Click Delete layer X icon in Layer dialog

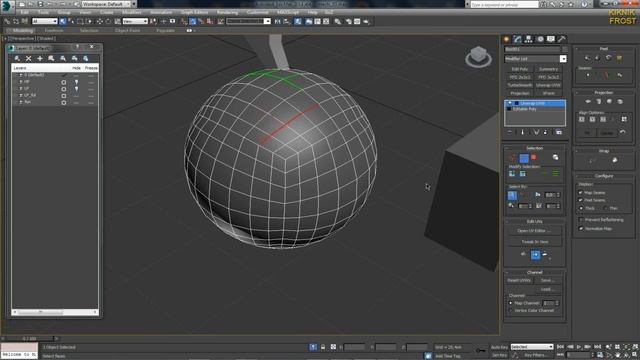[x=29, y=58]
